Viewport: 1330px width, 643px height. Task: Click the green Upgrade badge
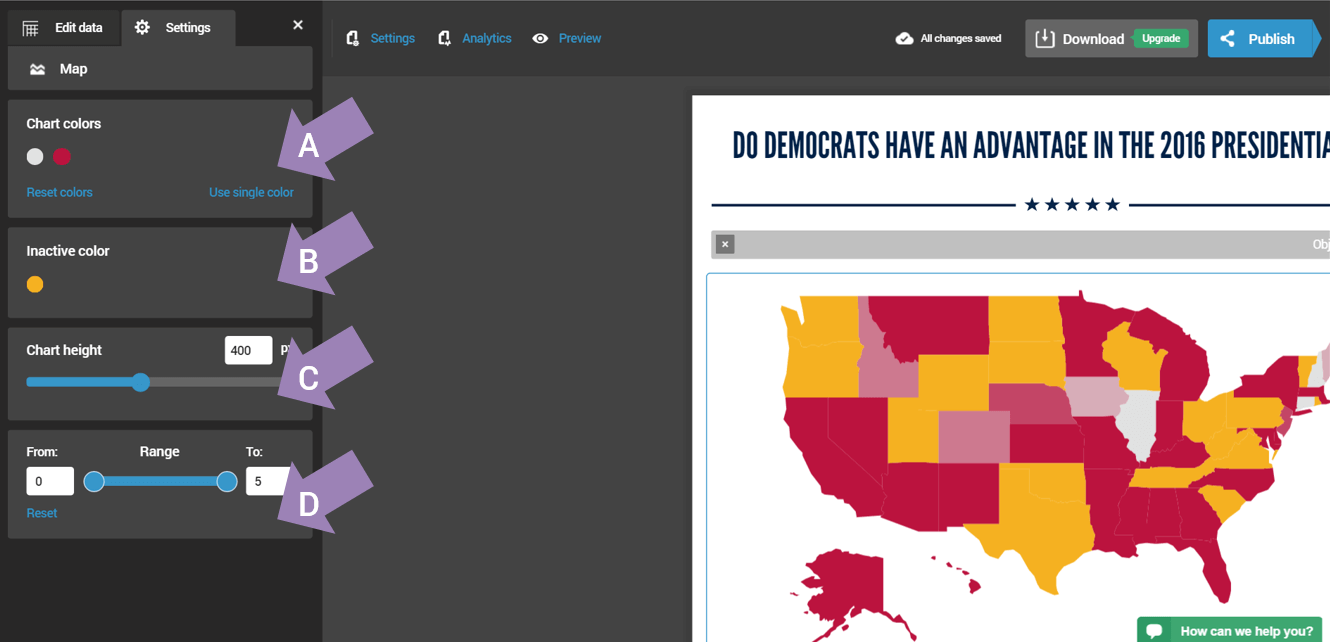pyautogui.click(x=1161, y=38)
